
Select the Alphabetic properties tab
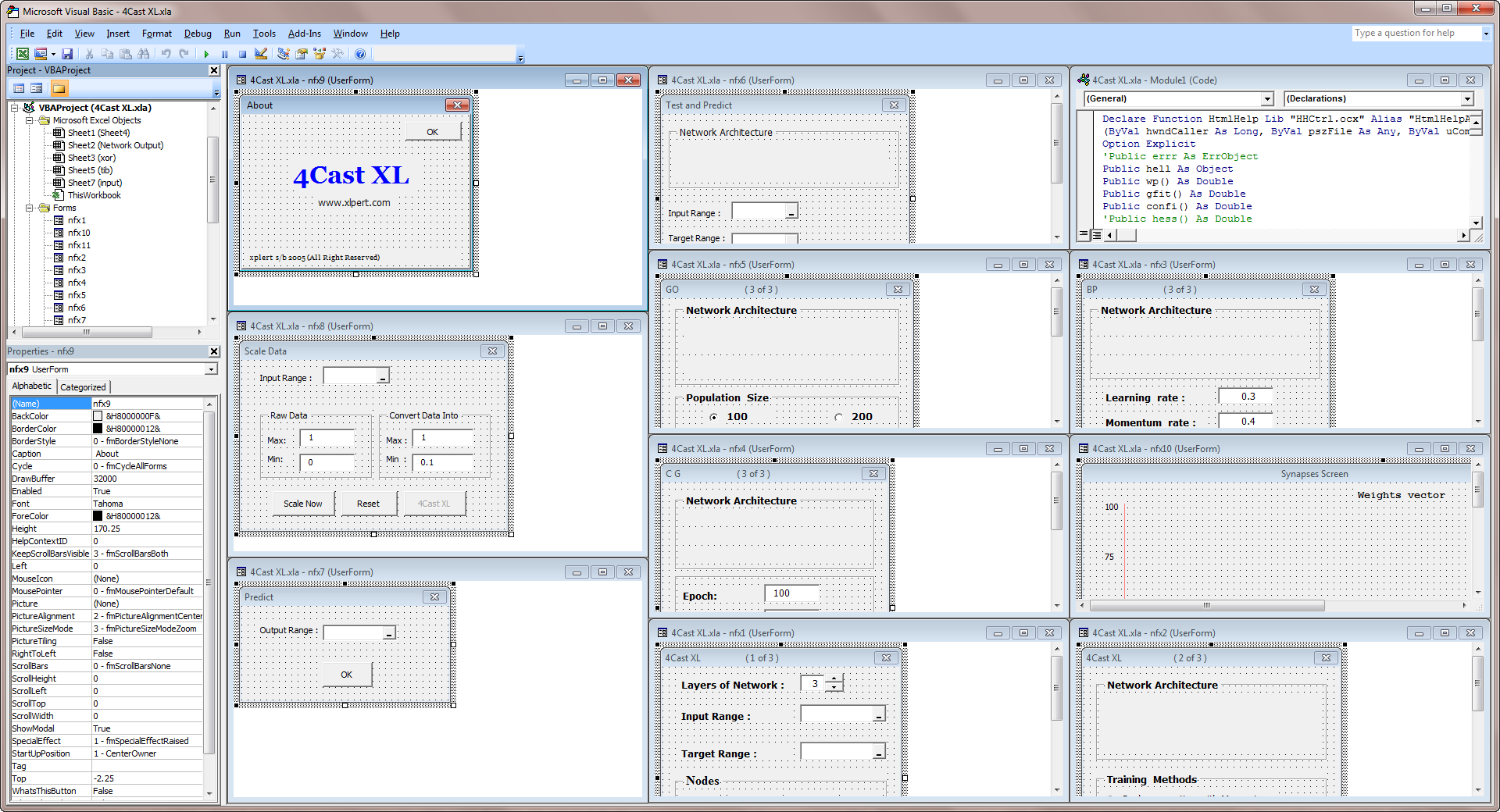point(31,386)
